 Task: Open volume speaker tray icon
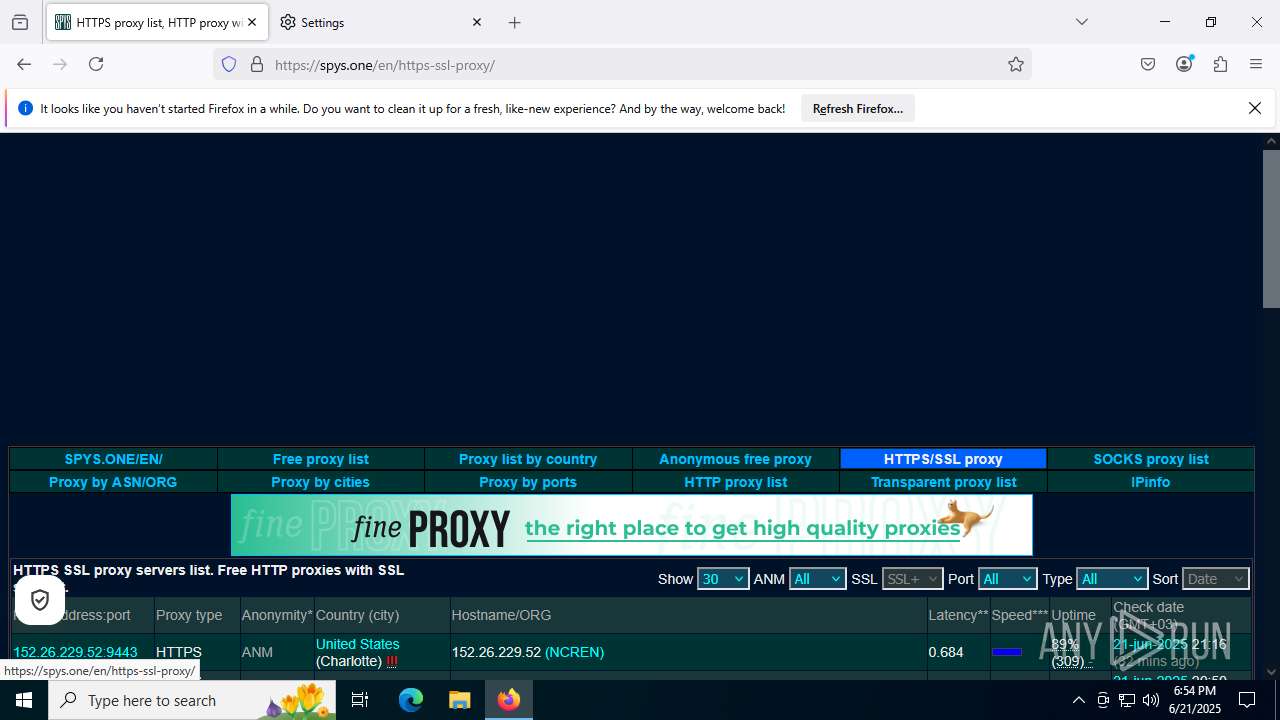1151,700
